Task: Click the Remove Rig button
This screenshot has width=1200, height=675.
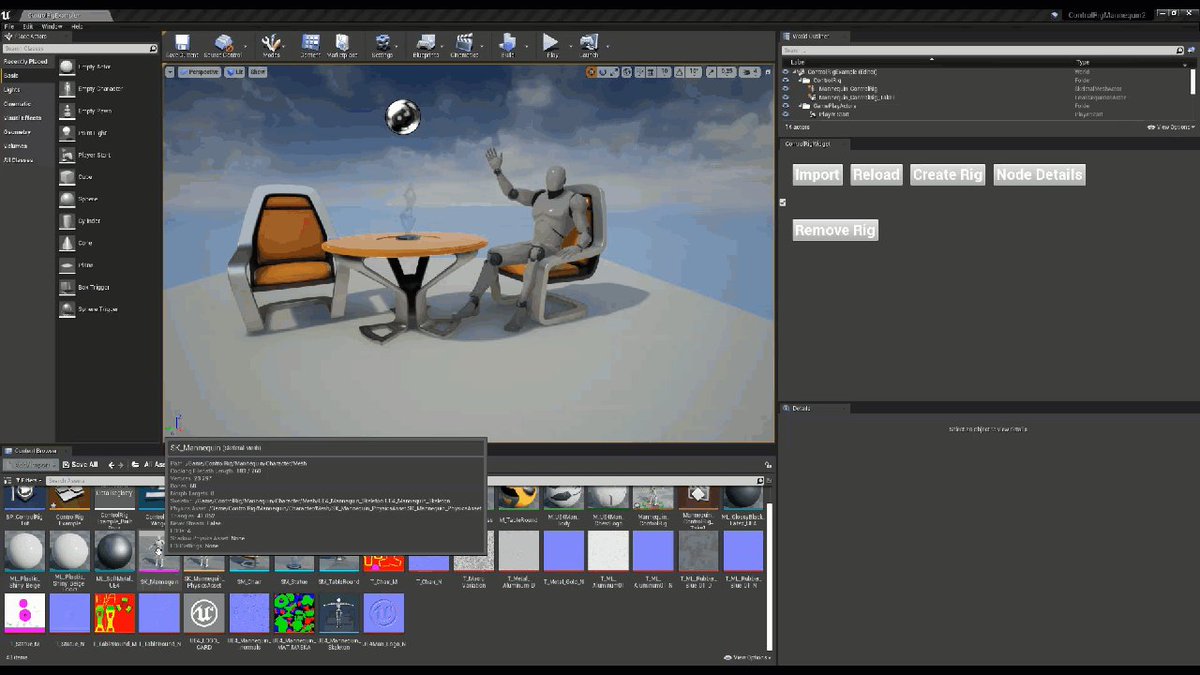Action: coord(835,230)
